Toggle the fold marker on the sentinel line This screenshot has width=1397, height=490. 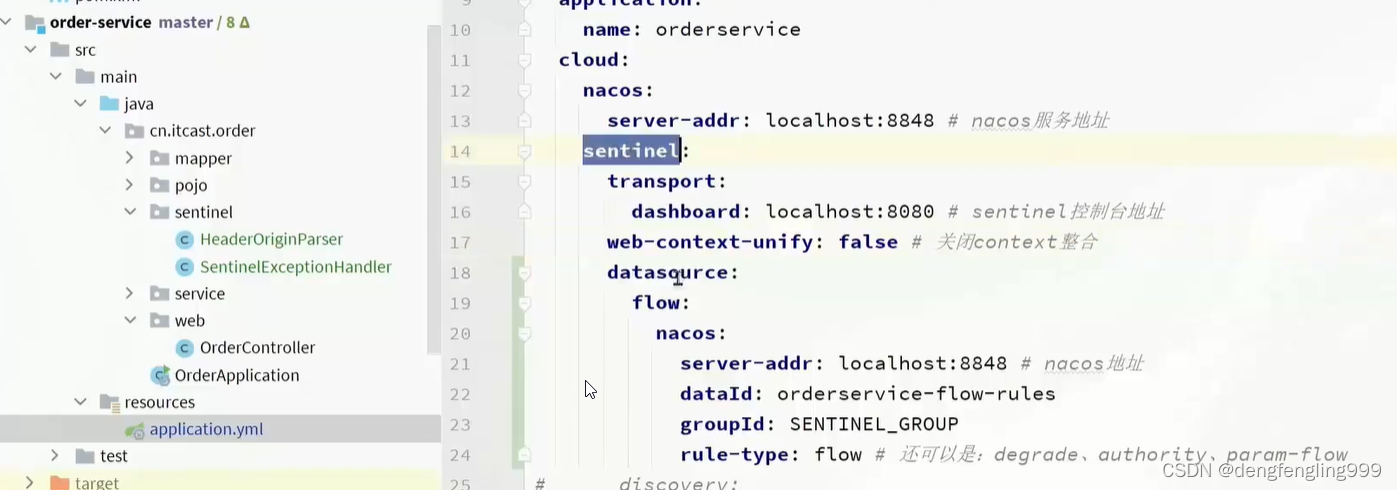pyautogui.click(x=524, y=152)
